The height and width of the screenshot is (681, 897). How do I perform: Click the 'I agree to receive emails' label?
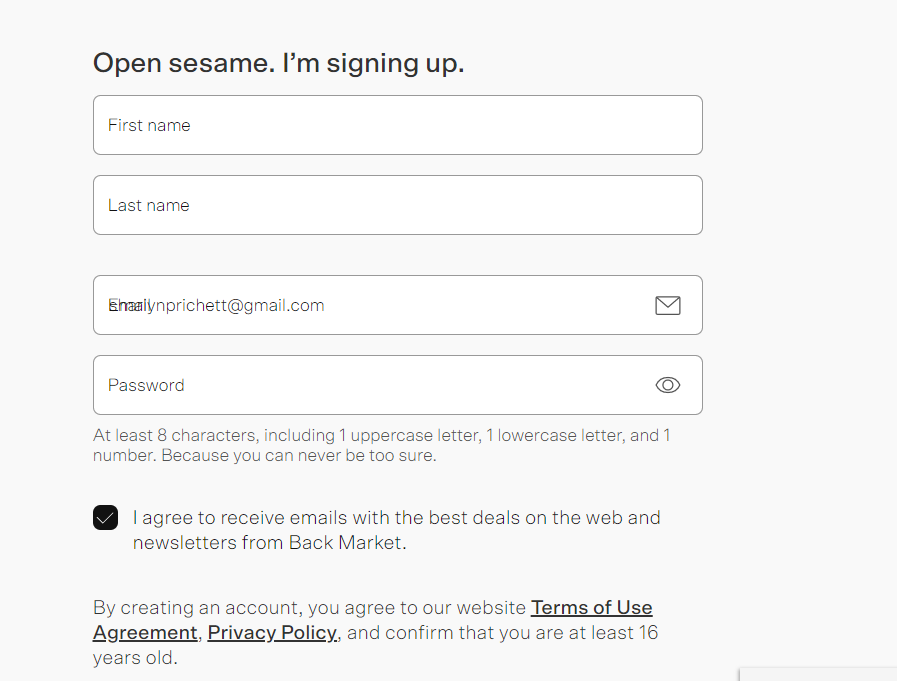click(396, 529)
